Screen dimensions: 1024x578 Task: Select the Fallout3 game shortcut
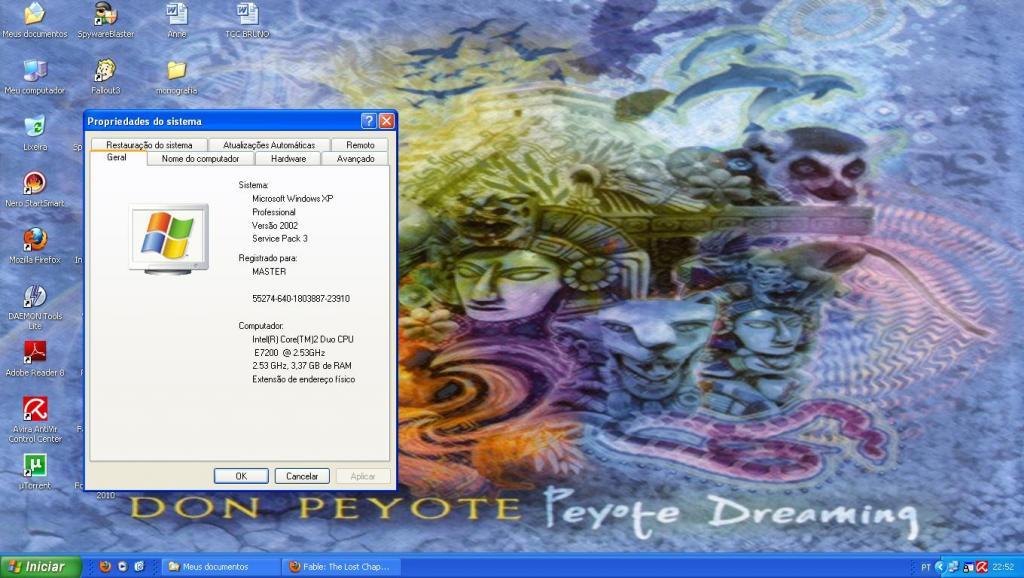point(106,77)
